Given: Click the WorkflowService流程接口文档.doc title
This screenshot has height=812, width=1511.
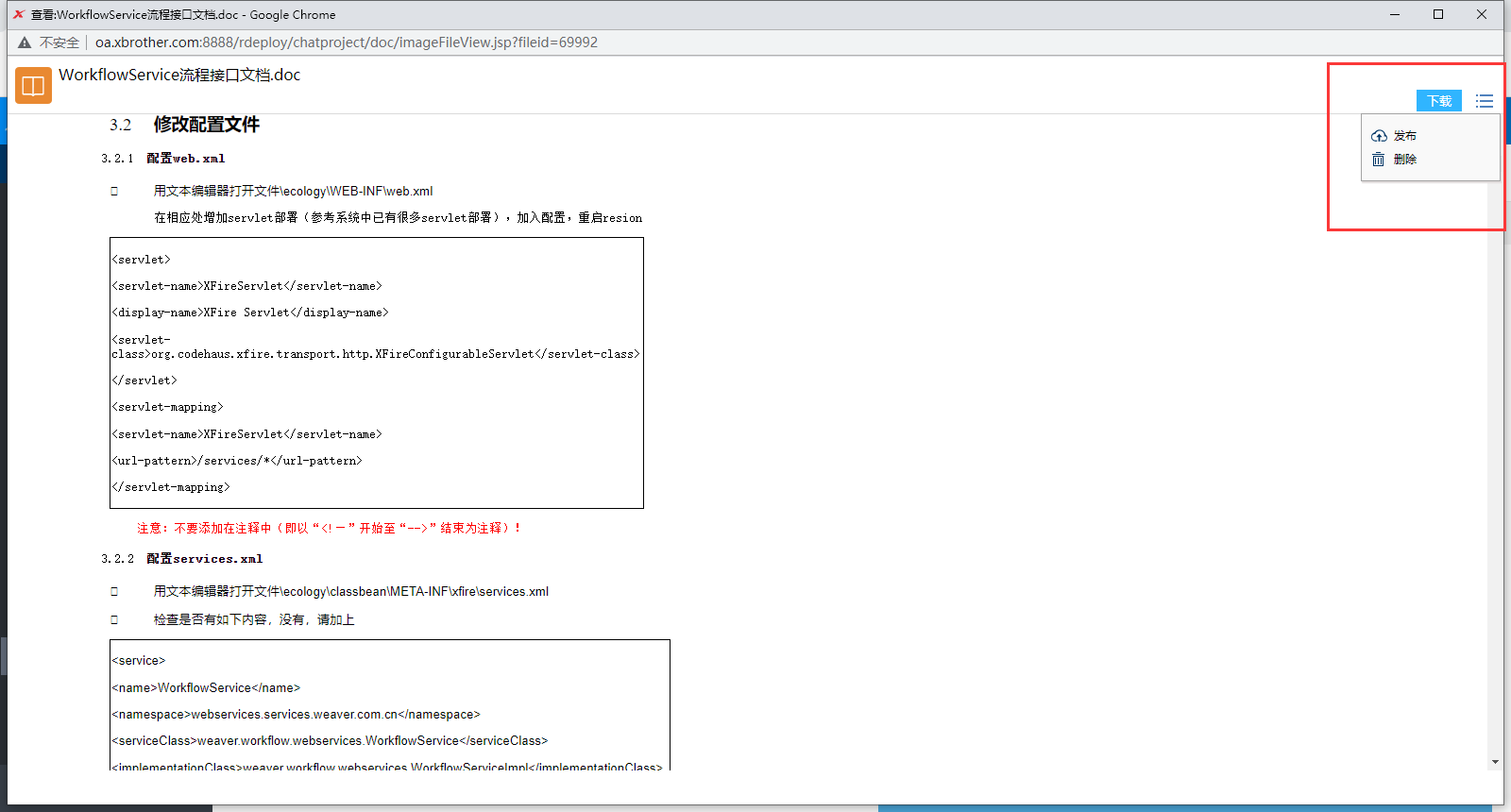Looking at the screenshot, I should point(179,76).
